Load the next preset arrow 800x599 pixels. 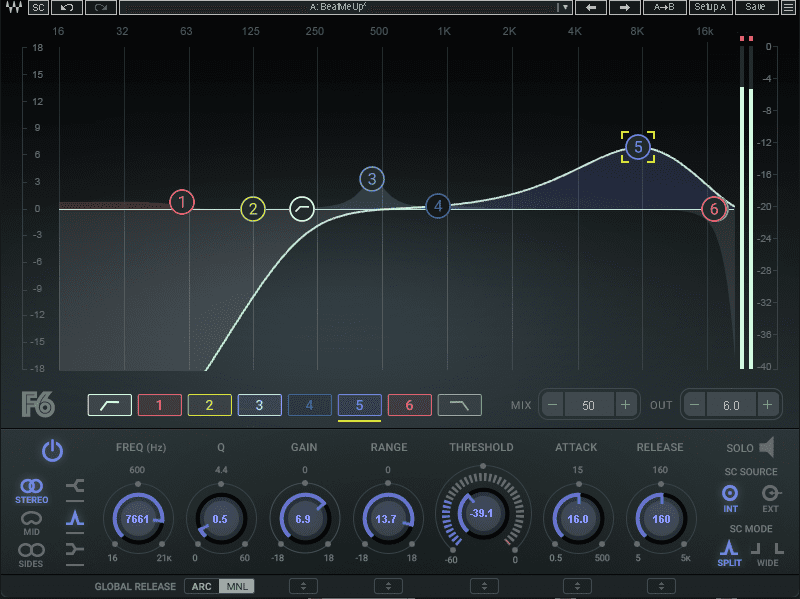624,7
